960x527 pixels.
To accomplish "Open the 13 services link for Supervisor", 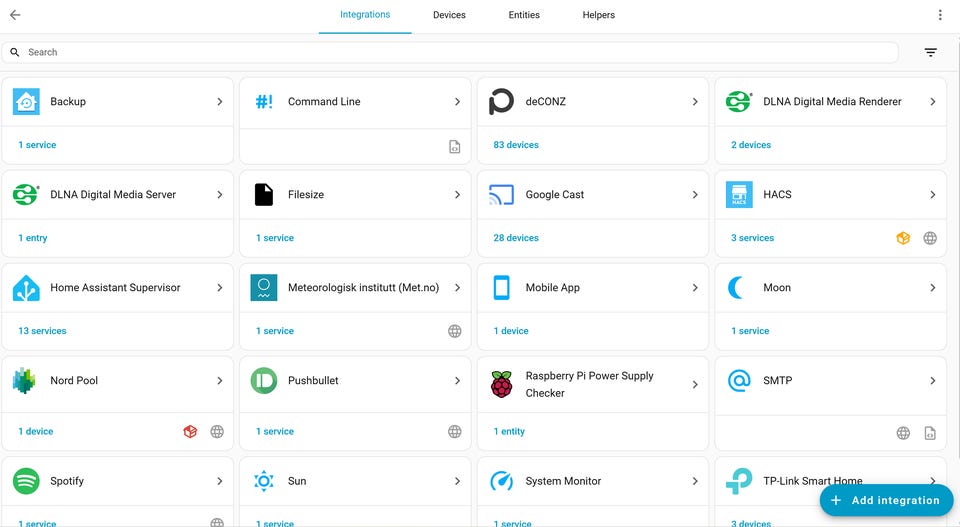I will (42, 331).
